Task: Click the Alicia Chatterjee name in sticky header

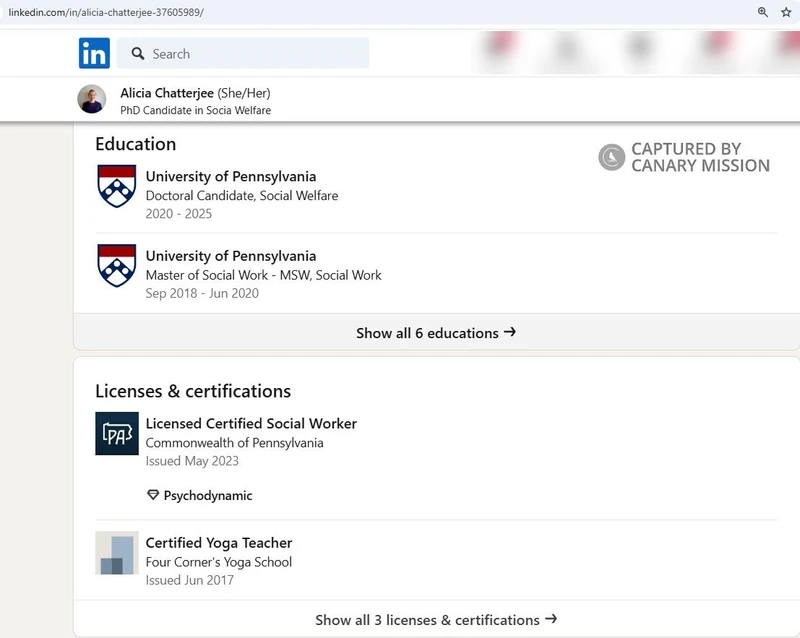Action: point(167,93)
